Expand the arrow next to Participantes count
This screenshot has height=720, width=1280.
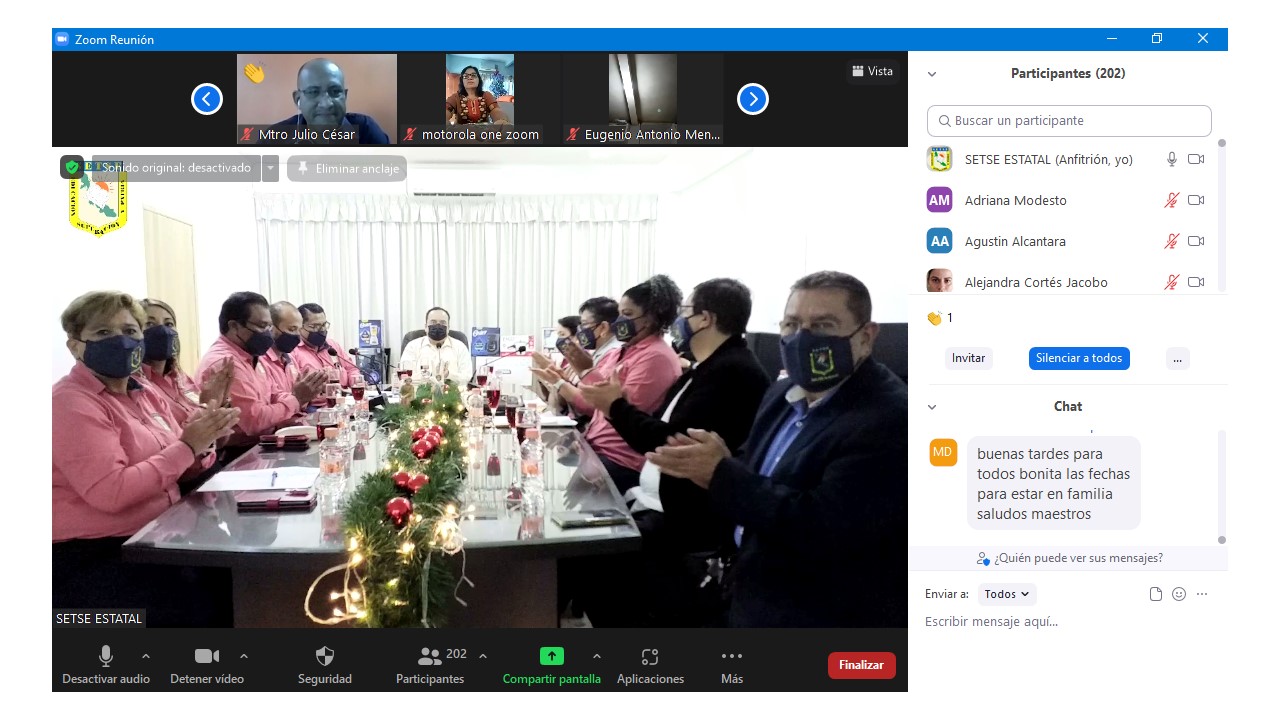[483, 656]
